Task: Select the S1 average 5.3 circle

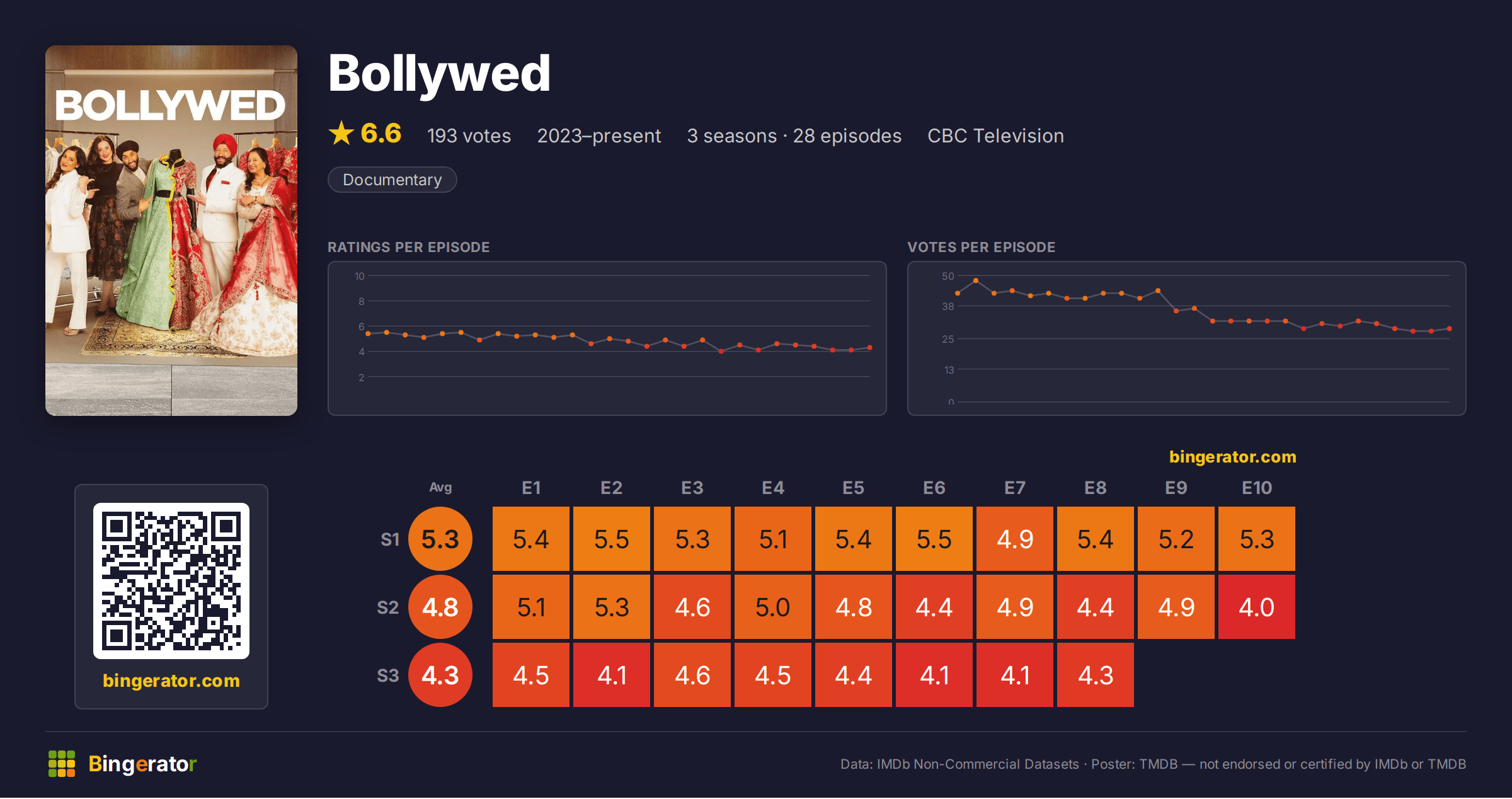Action: pos(440,539)
